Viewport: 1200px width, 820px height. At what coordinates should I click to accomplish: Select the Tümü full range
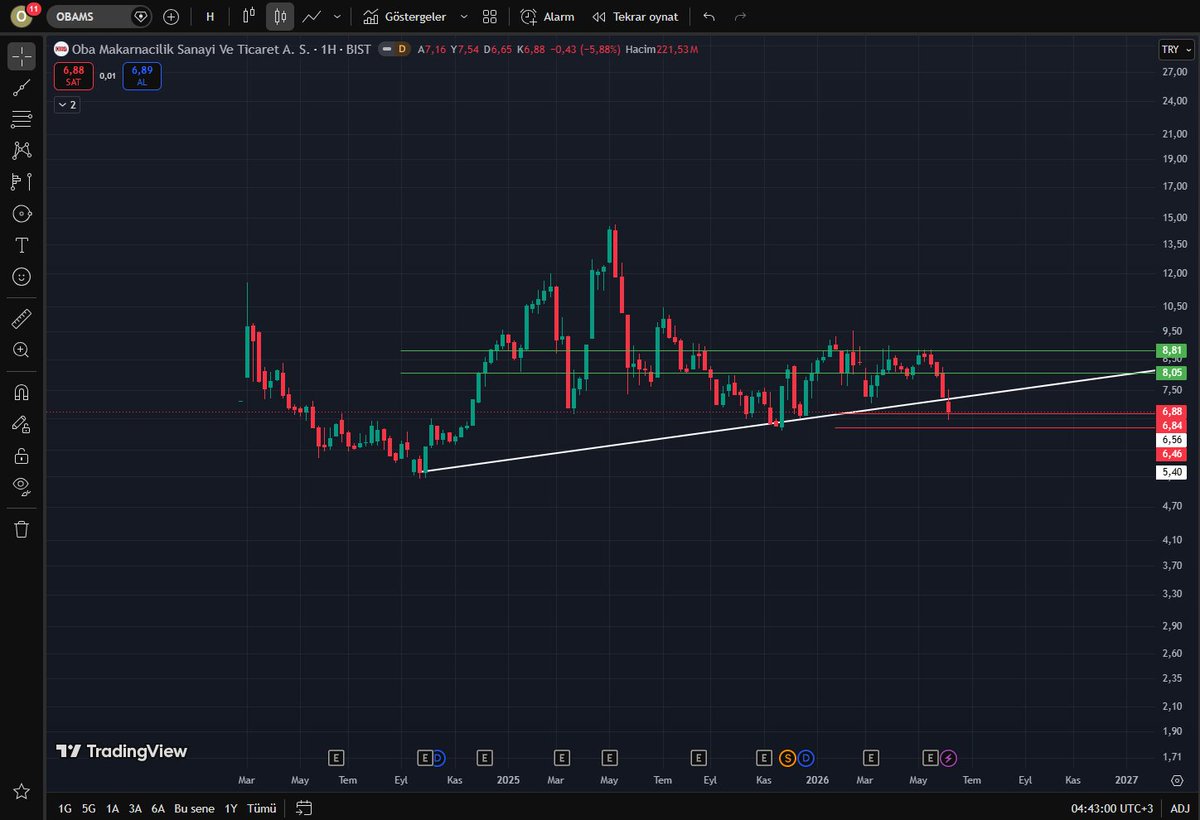(261, 808)
